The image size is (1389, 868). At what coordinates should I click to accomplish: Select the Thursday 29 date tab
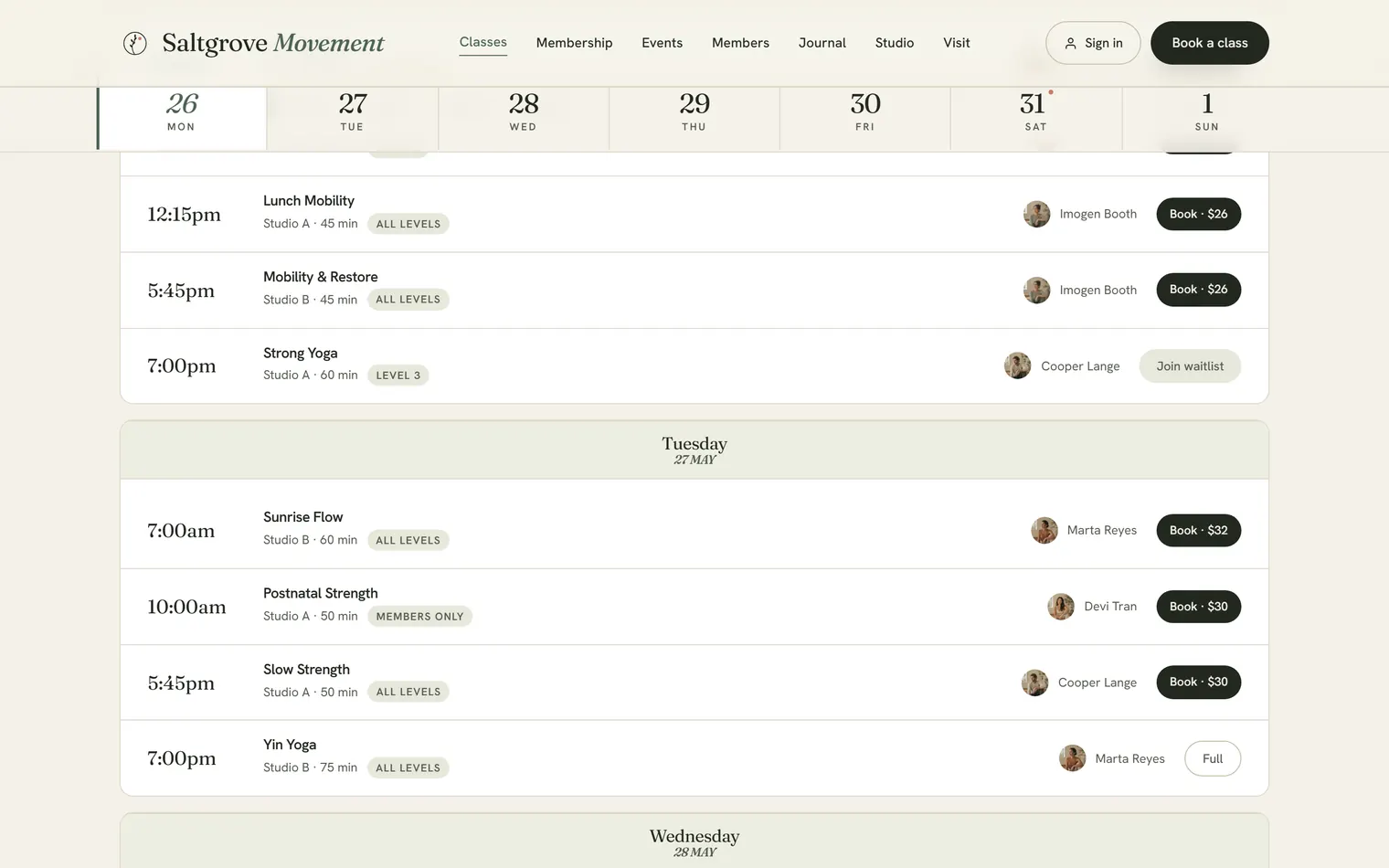(694, 118)
